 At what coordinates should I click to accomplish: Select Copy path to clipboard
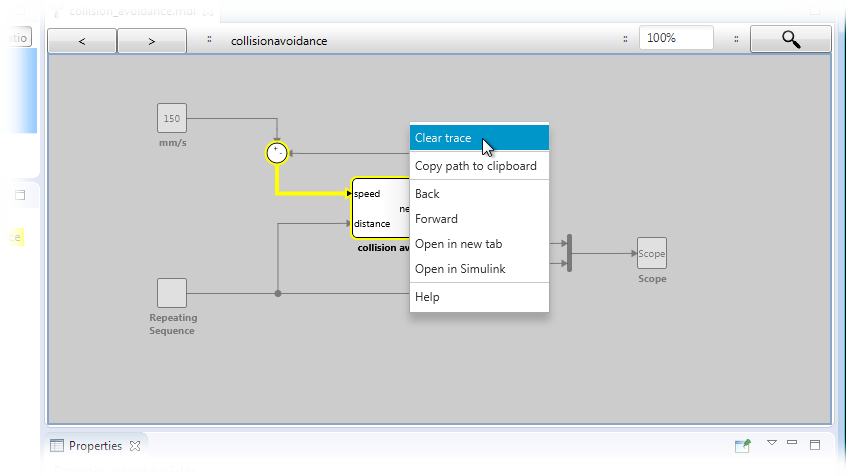[x=476, y=166]
